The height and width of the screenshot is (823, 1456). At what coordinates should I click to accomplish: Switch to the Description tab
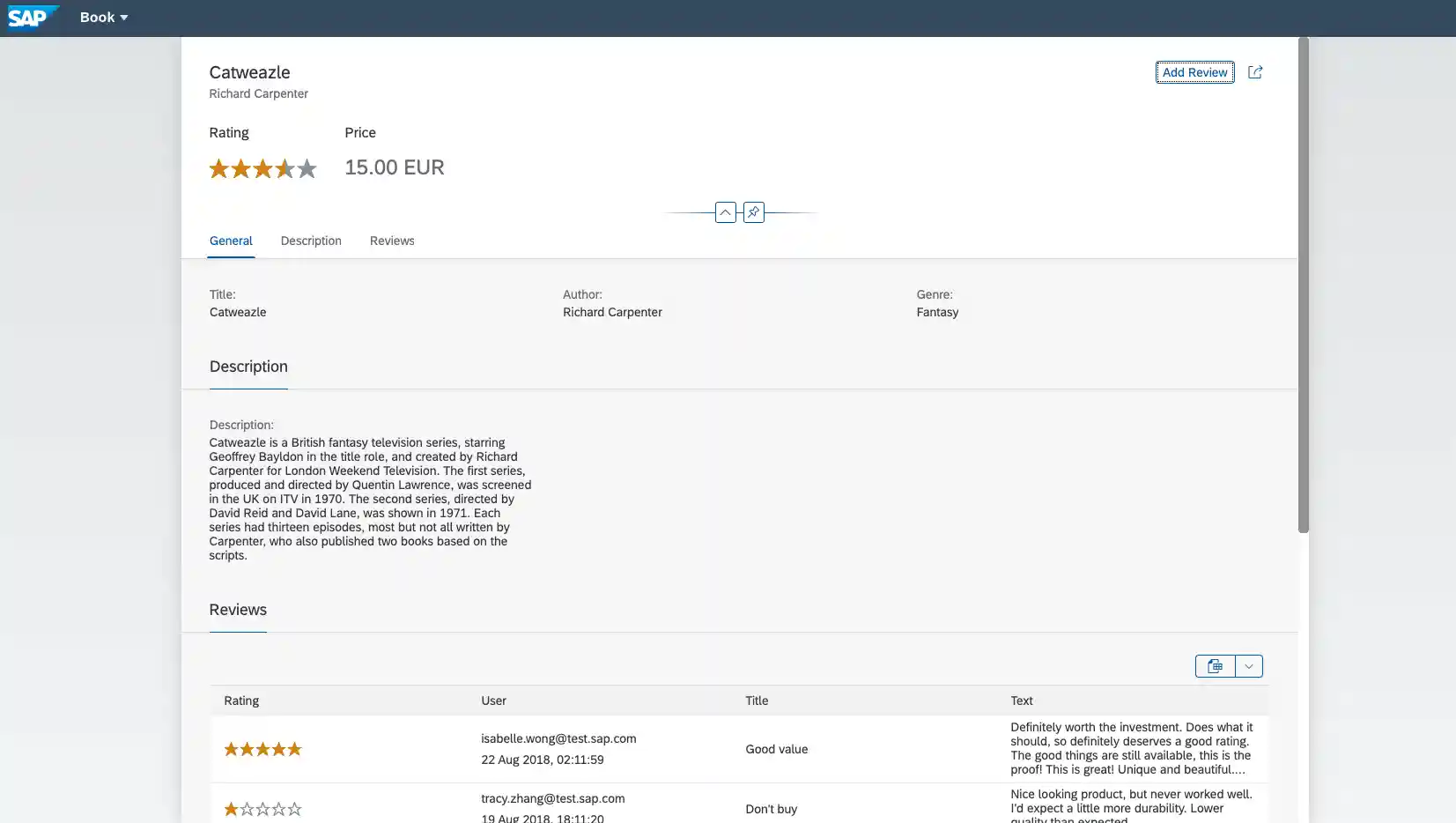311,241
